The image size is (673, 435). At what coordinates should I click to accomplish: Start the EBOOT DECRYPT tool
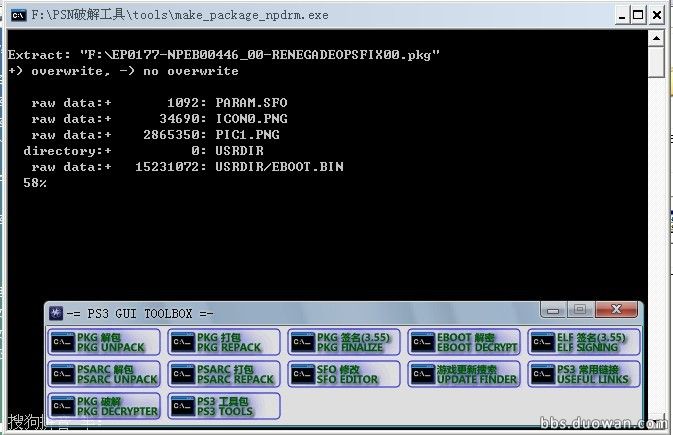point(464,342)
